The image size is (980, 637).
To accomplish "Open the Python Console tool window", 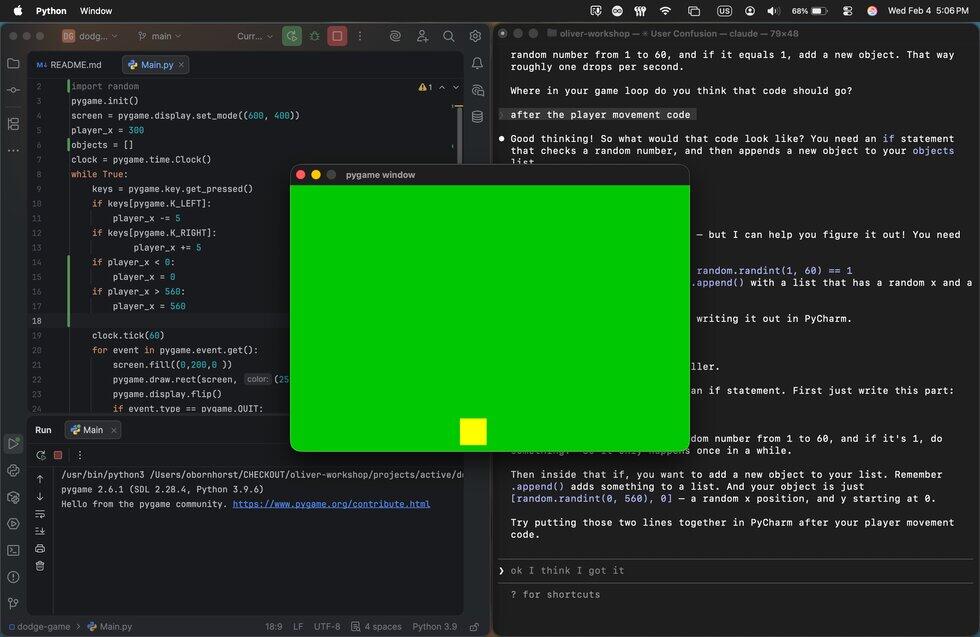I will pyautogui.click(x=13, y=470).
